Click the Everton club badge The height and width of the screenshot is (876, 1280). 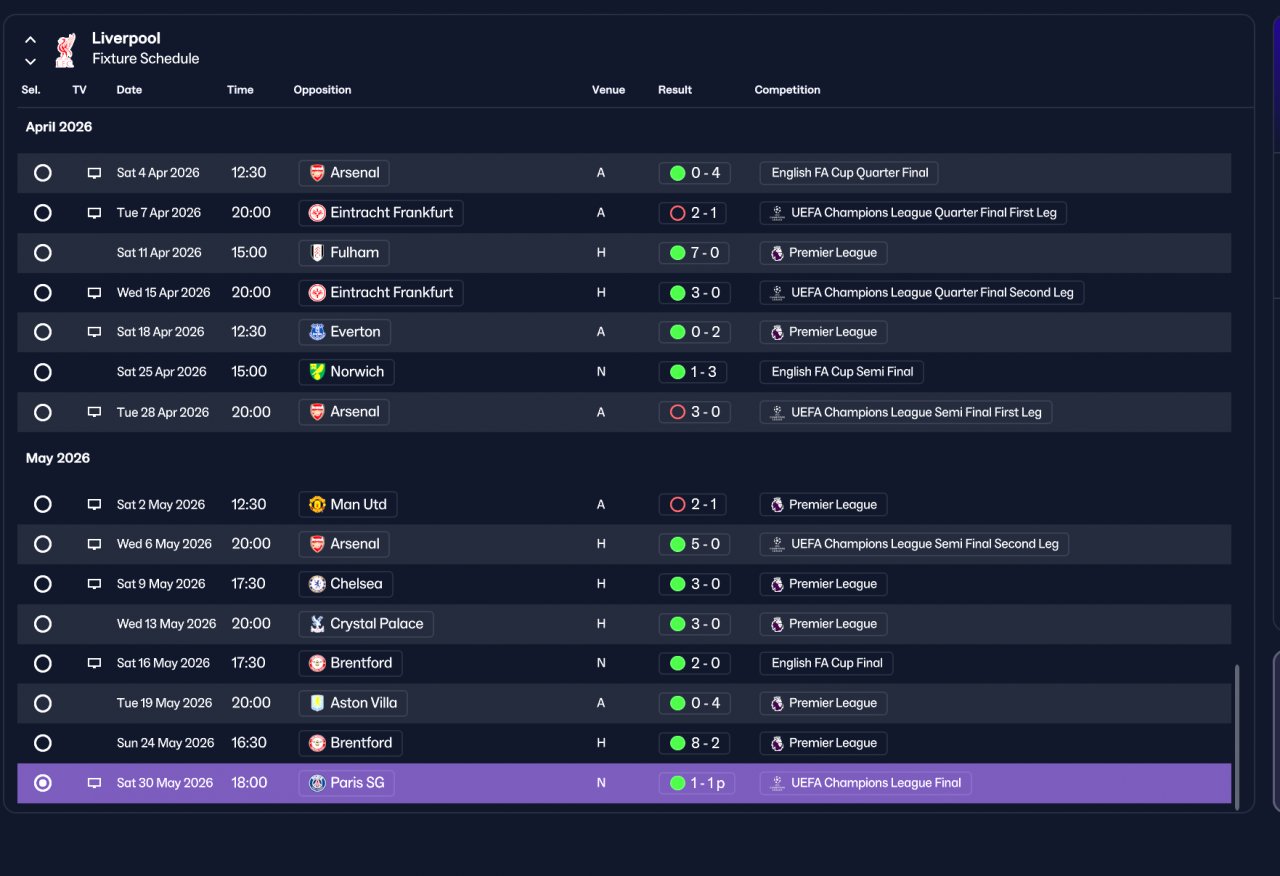(317, 332)
